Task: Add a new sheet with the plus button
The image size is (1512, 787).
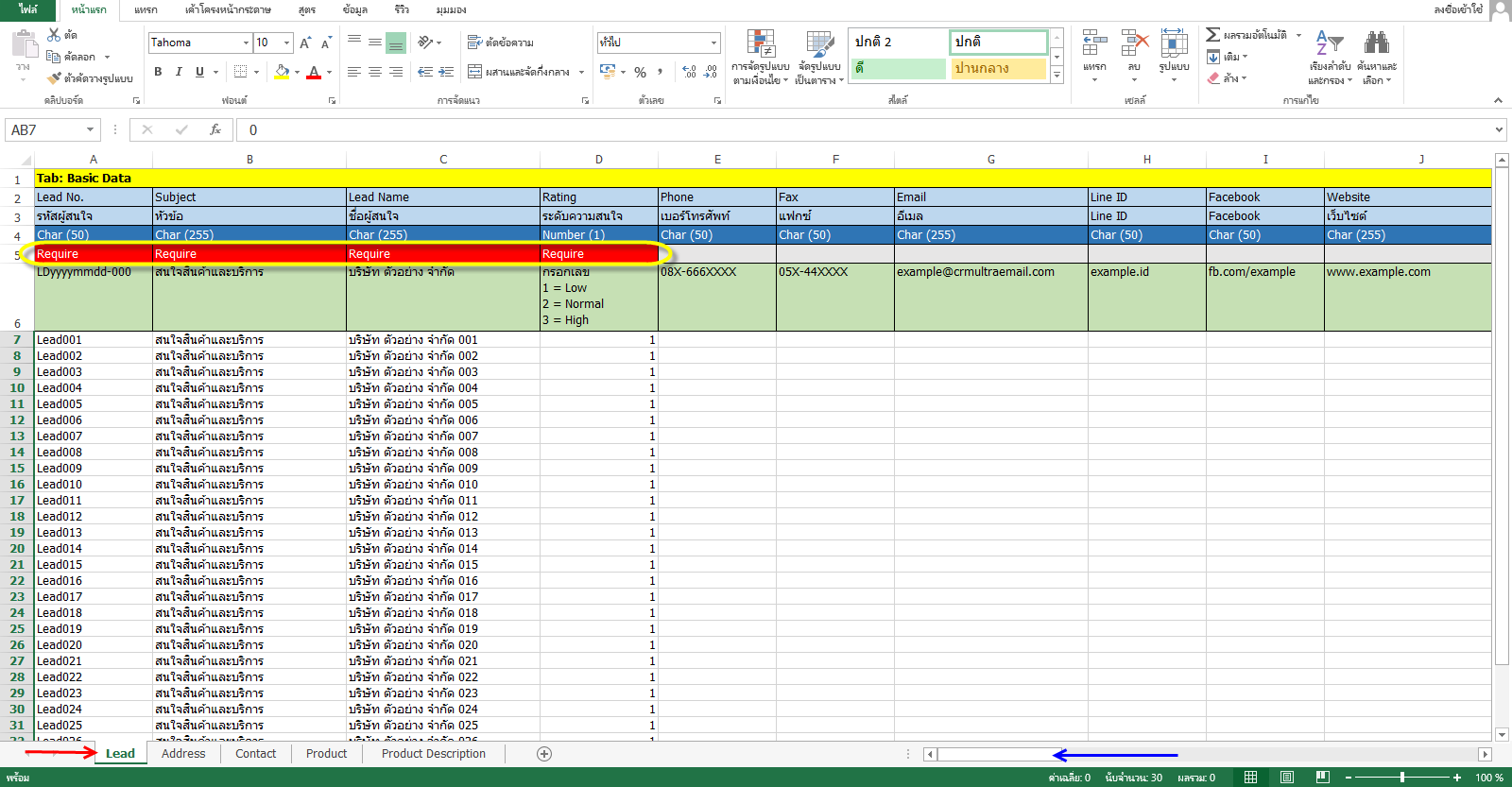Action: tap(544, 754)
